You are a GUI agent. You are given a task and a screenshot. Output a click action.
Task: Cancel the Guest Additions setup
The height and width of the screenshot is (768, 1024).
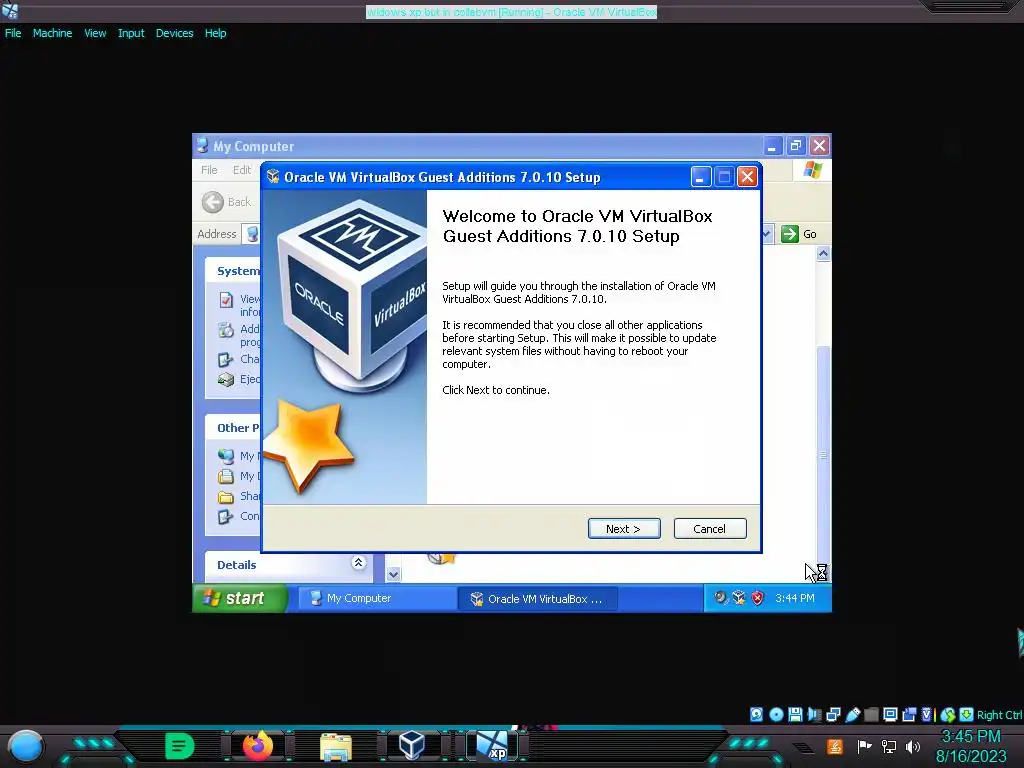710,528
